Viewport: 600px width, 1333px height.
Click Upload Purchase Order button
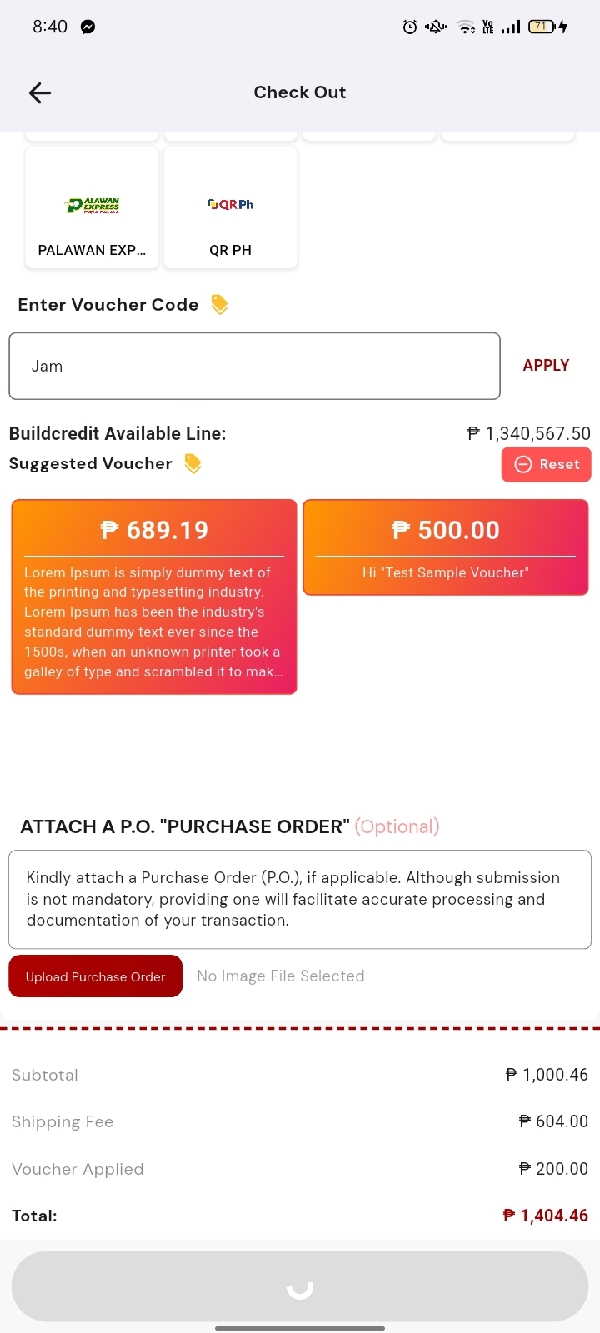96,977
